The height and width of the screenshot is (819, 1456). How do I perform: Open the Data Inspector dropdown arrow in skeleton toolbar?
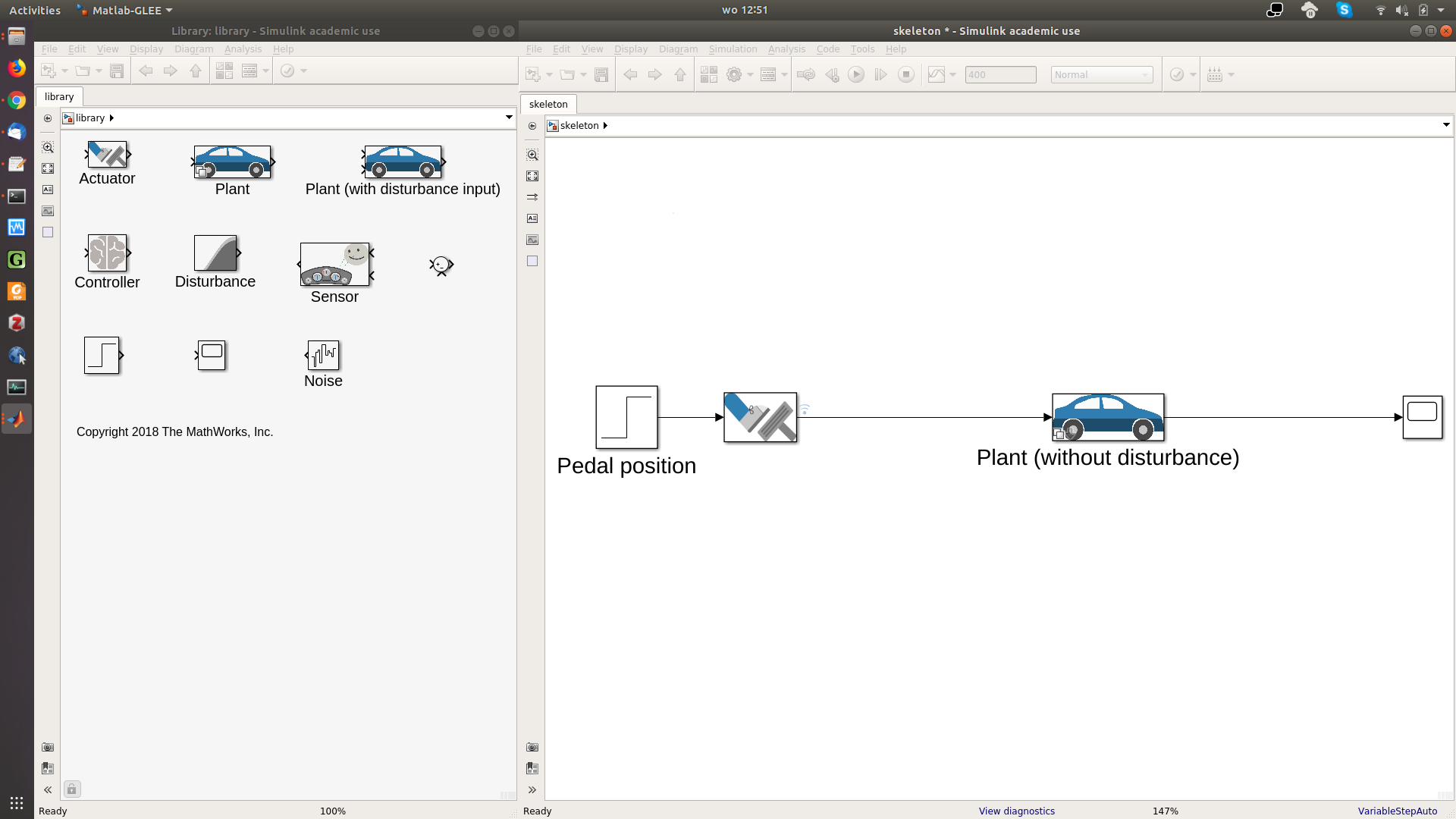pyautogui.click(x=952, y=74)
